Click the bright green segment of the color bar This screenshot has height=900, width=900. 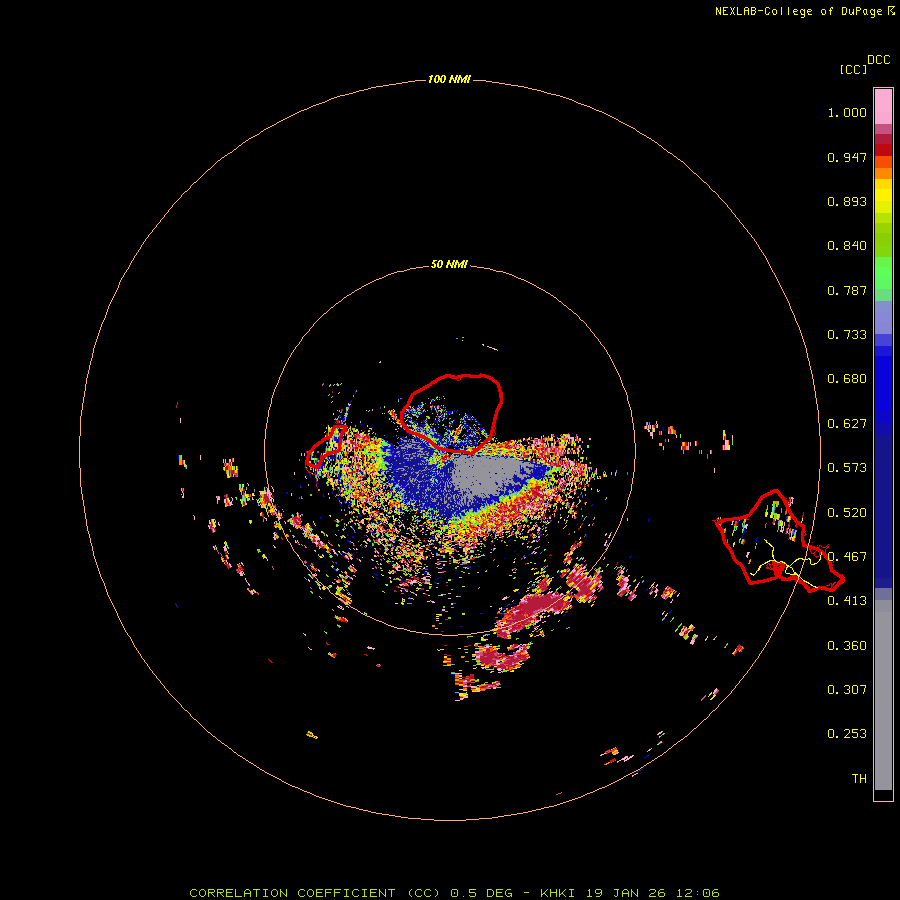point(883,272)
